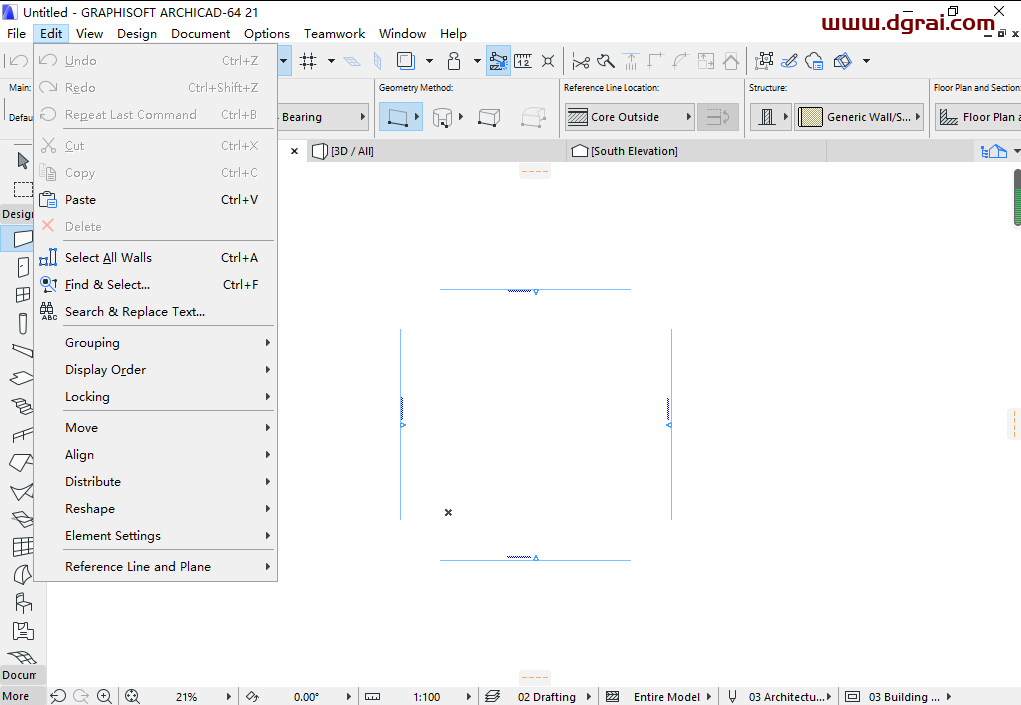Close the current floor plan tab
The width and height of the screenshot is (1021, 705).
pyautogui.click(x=294, y=151)
